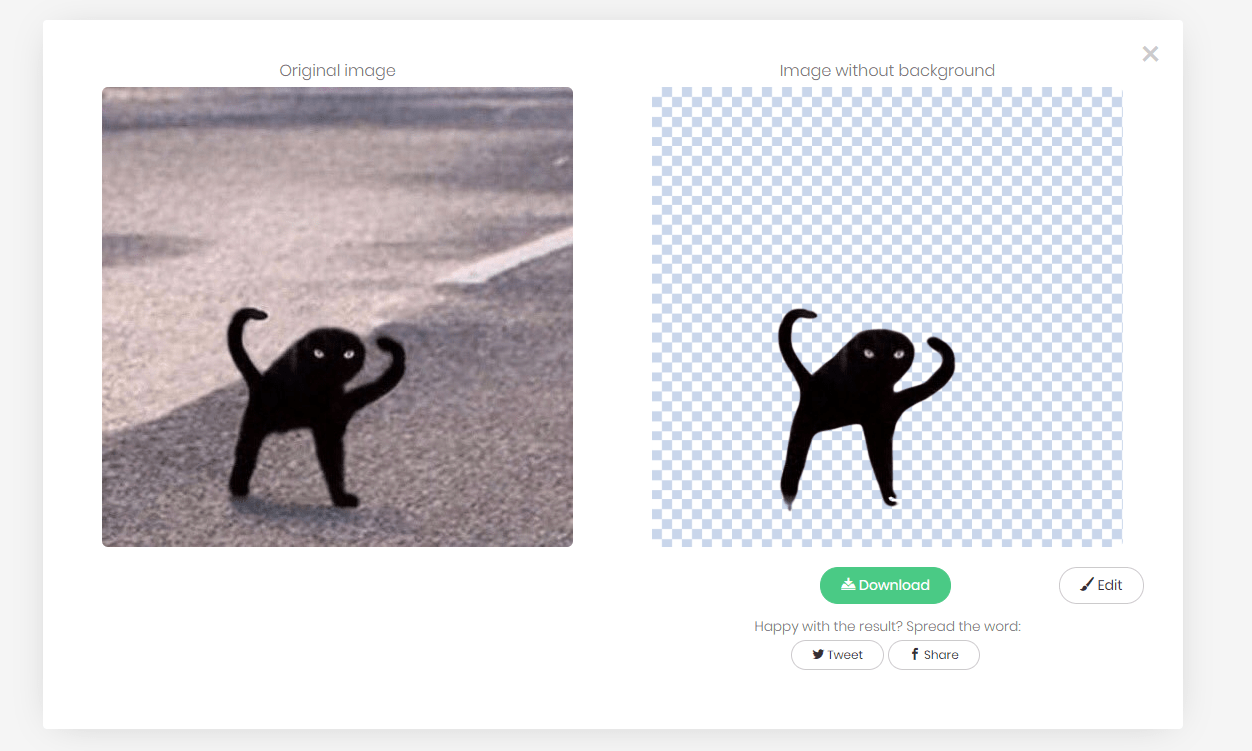Image resolution: width=1252 pixels, height=751 pixels.
Task: Click 'Happy with the result? Spread the word:' text
Action: coord(887,627)
